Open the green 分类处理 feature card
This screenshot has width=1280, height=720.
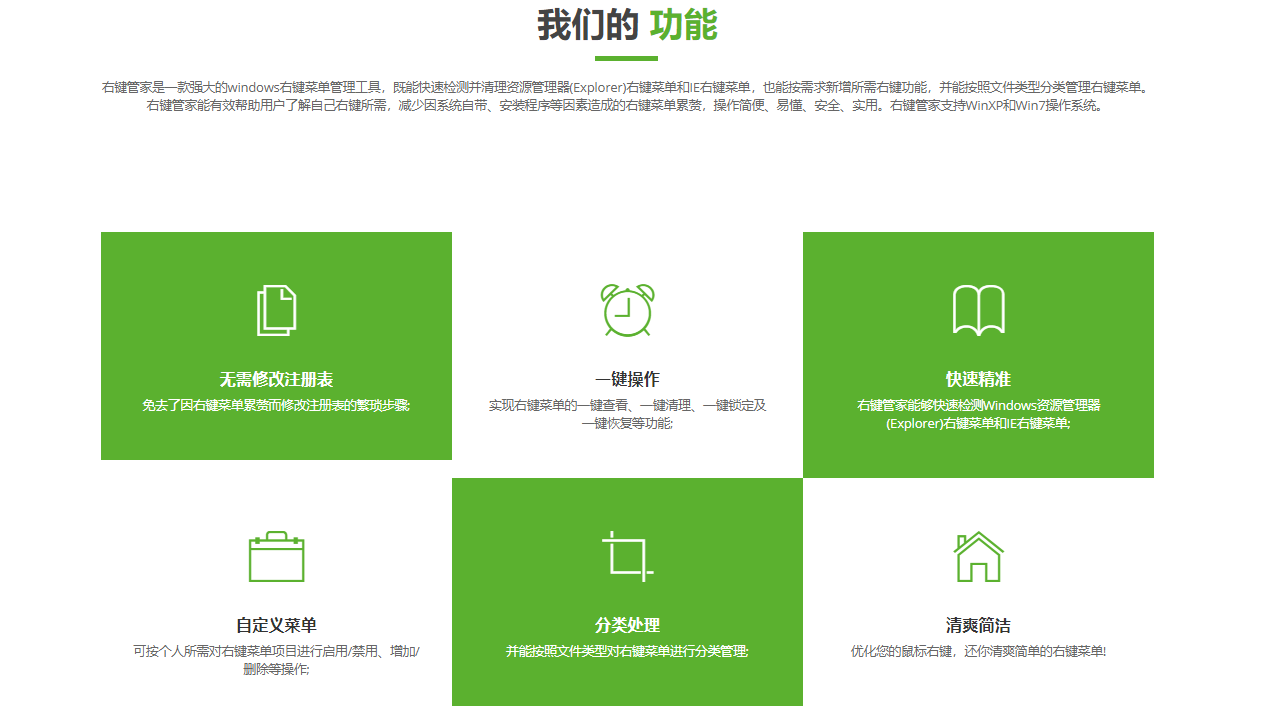coord(627,592)
